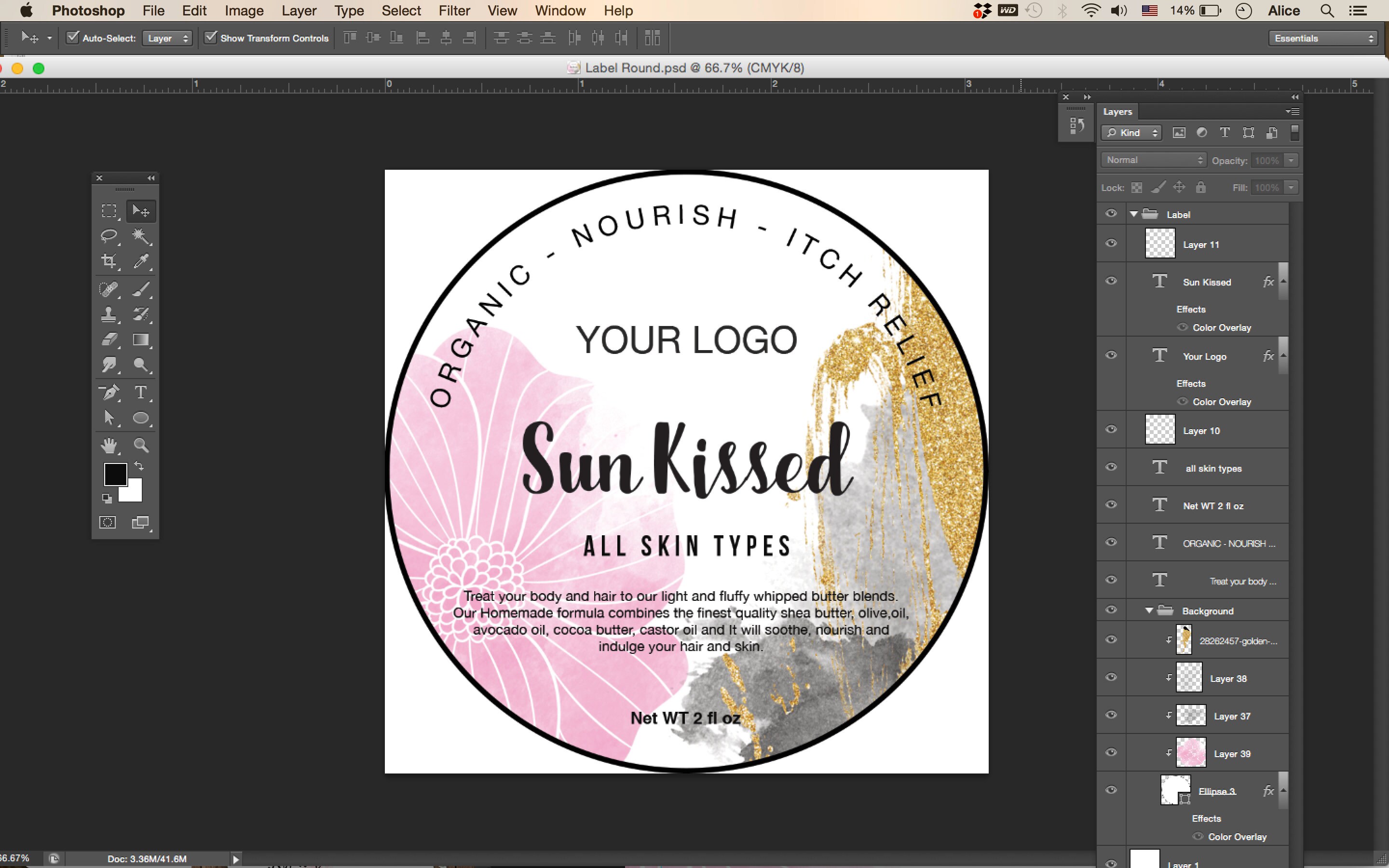Select the Magic Wand tool

[141, 236]
